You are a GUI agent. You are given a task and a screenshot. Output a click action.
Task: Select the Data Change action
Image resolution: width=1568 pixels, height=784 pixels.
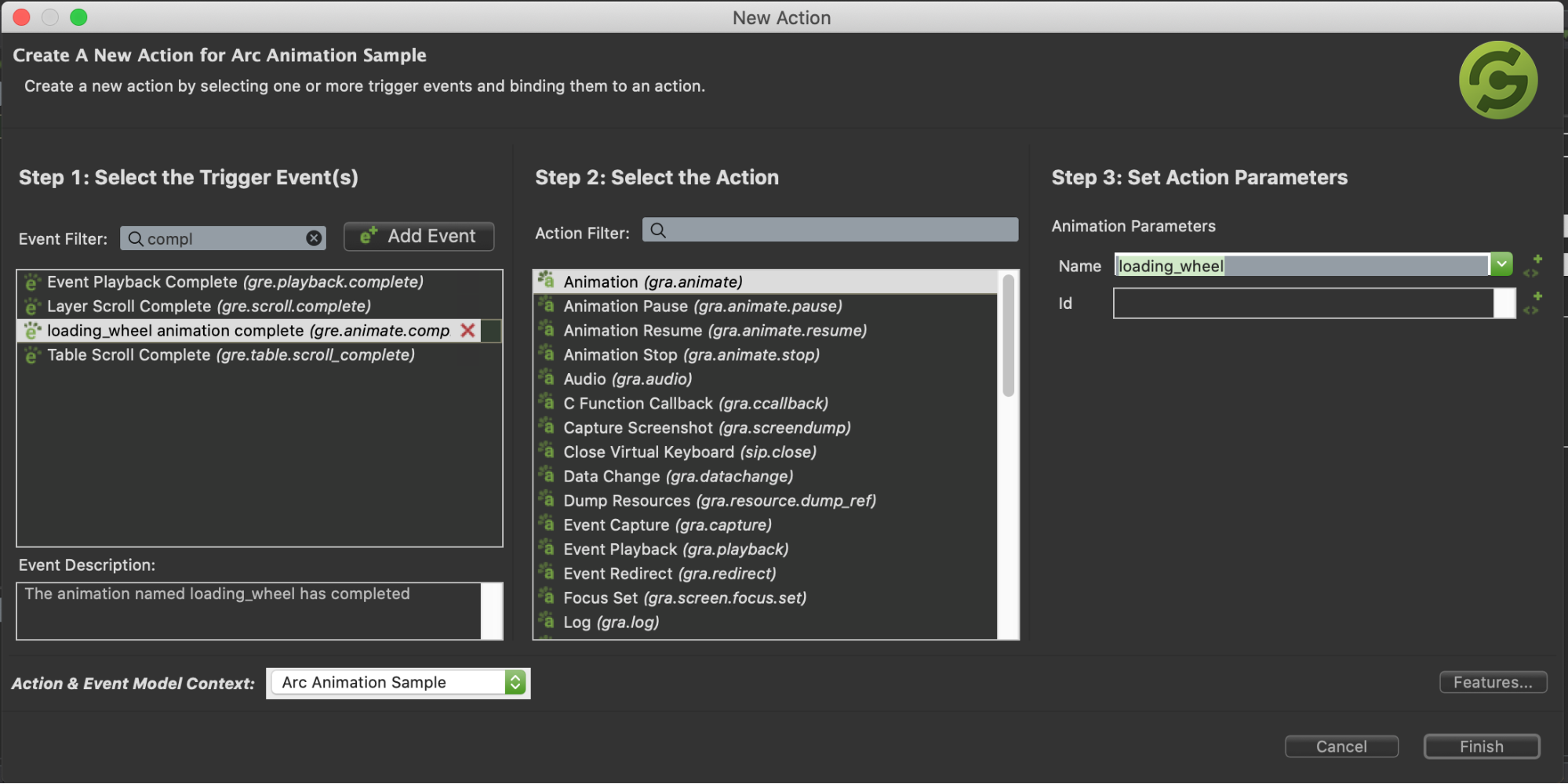click(x=766, y=477)
